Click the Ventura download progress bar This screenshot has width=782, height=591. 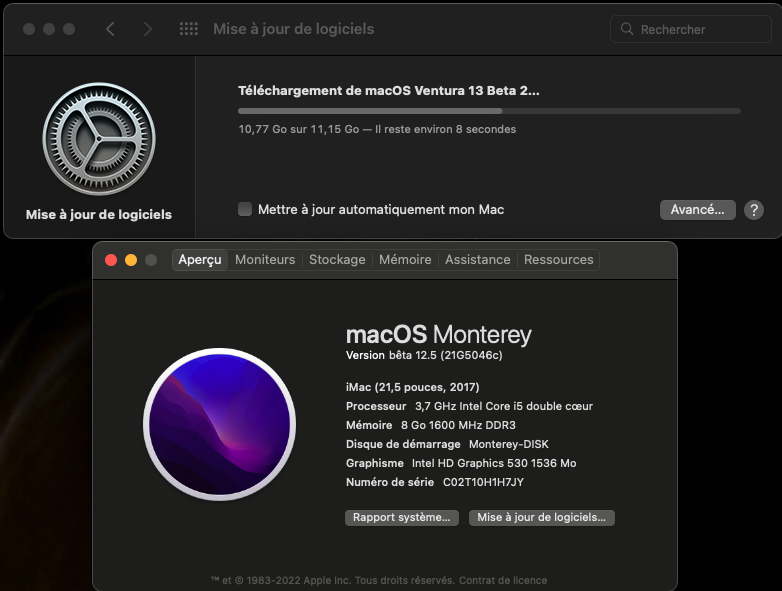click(x=489, y=111)
